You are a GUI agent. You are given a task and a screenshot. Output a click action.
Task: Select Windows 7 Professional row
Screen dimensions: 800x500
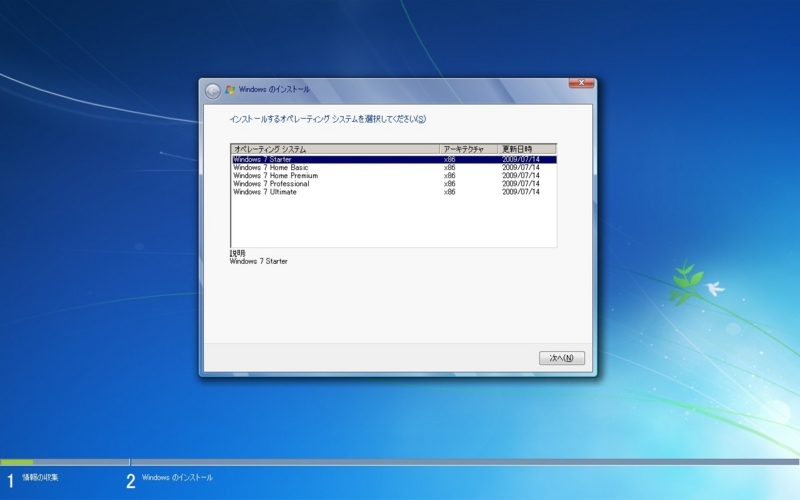394,184
